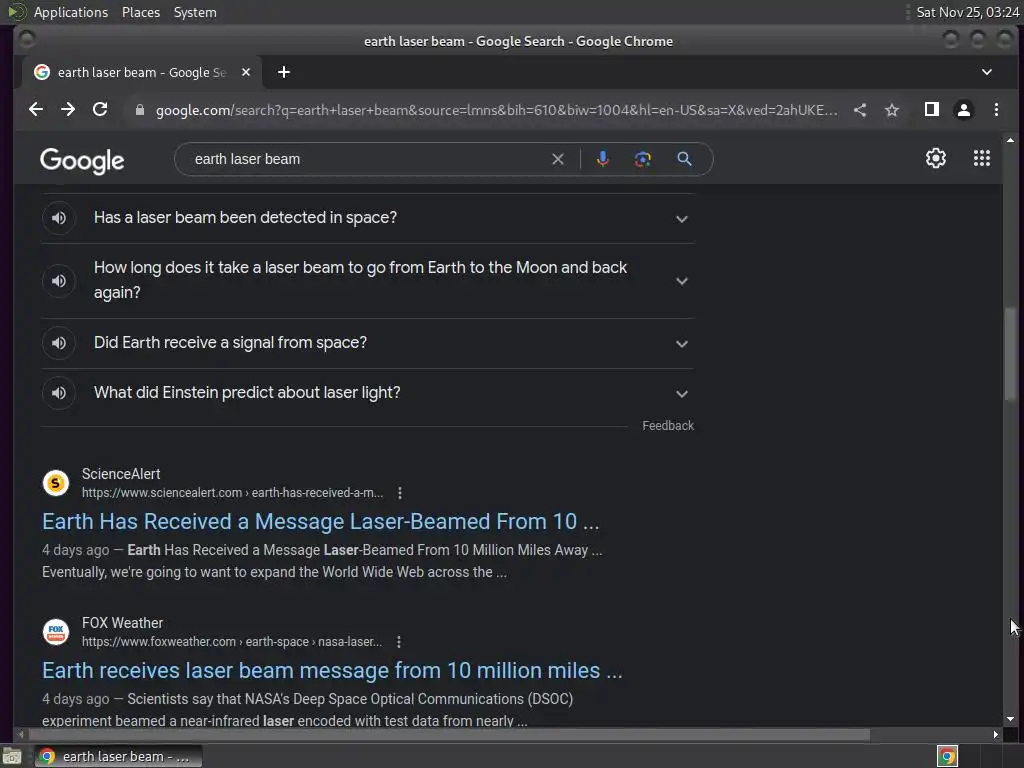Open "Earth receives laser beam message" link

point(332,670)
